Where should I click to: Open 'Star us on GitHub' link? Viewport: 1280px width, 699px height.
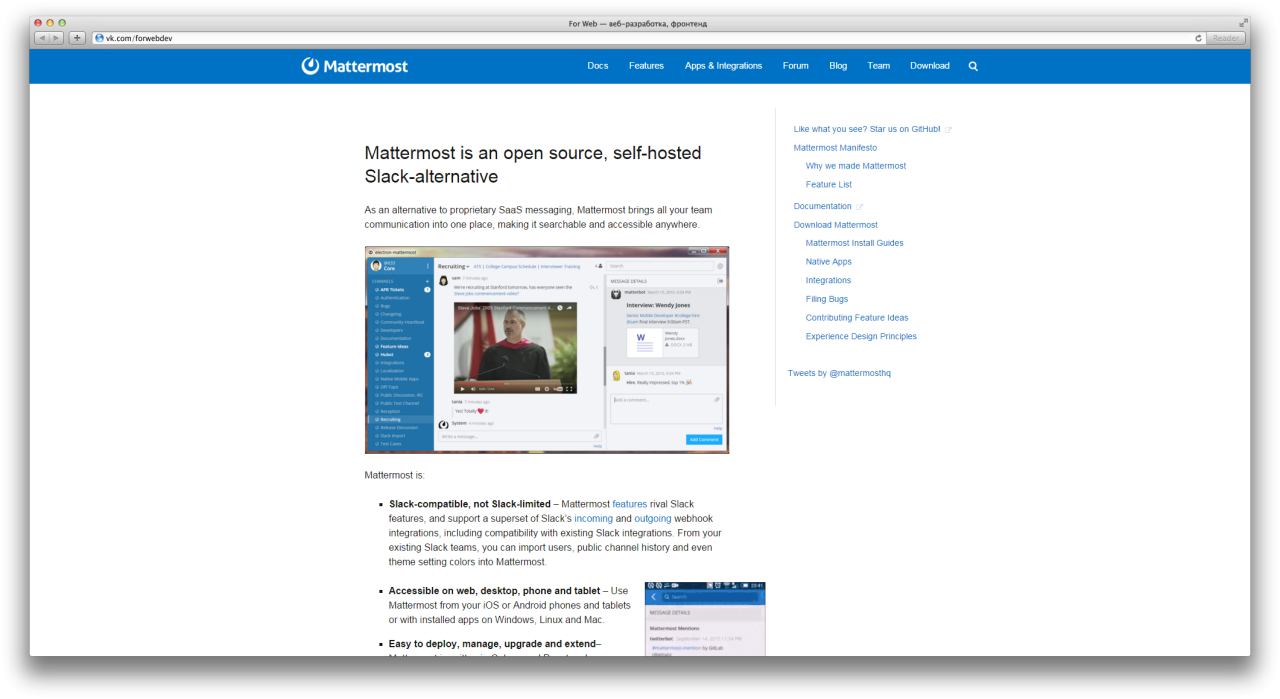(x=872, y=130)
